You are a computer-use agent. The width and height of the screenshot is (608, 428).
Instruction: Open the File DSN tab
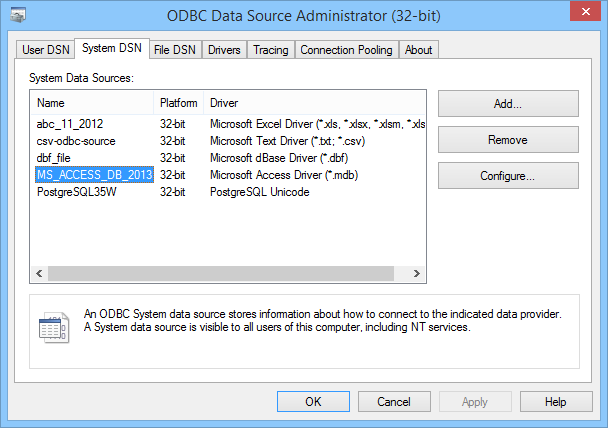point(175,50)
